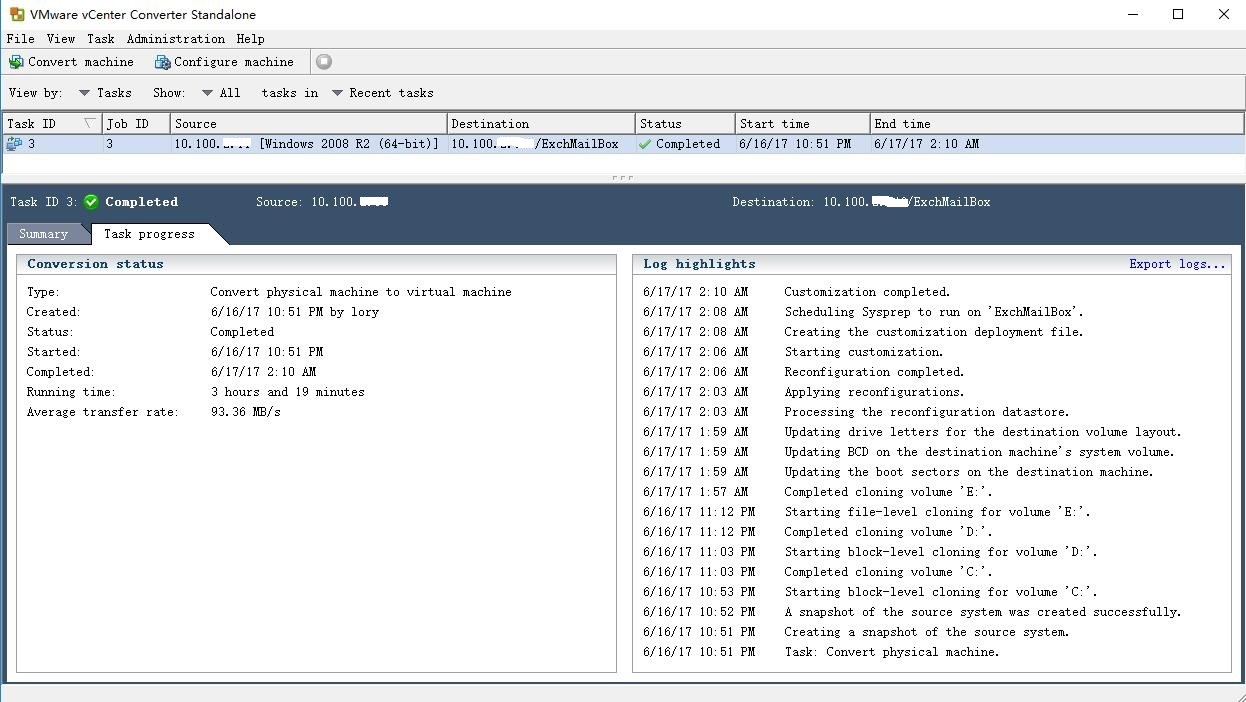Screen dimensions: 1246x702
Task: Sort by the Task ID column header
Action: (52, 124)
